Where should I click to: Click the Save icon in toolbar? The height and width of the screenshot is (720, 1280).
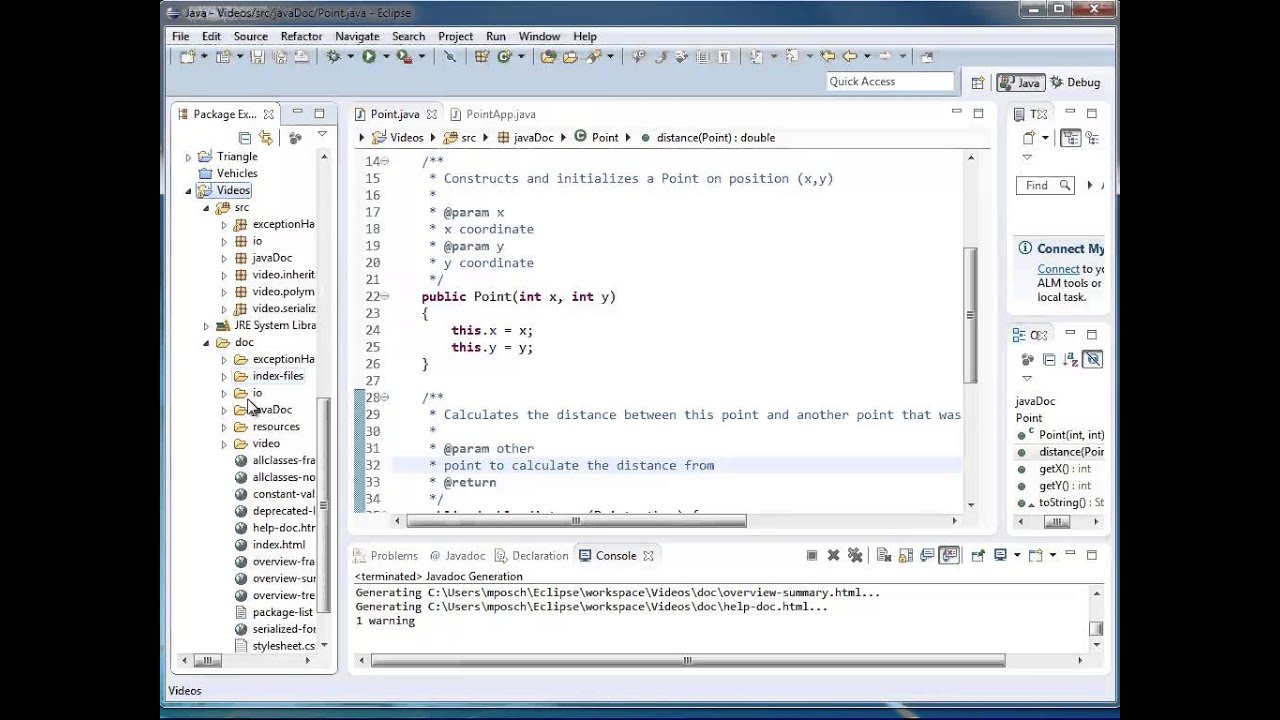[257, 57]
